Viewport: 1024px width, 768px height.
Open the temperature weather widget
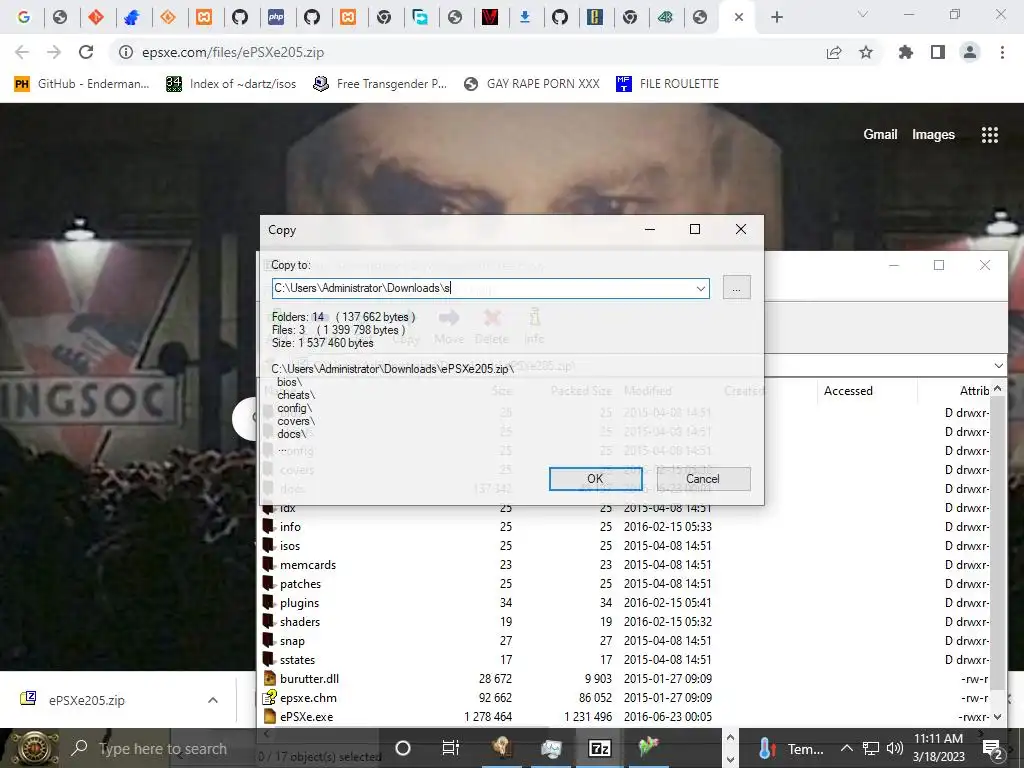point(792,748)
